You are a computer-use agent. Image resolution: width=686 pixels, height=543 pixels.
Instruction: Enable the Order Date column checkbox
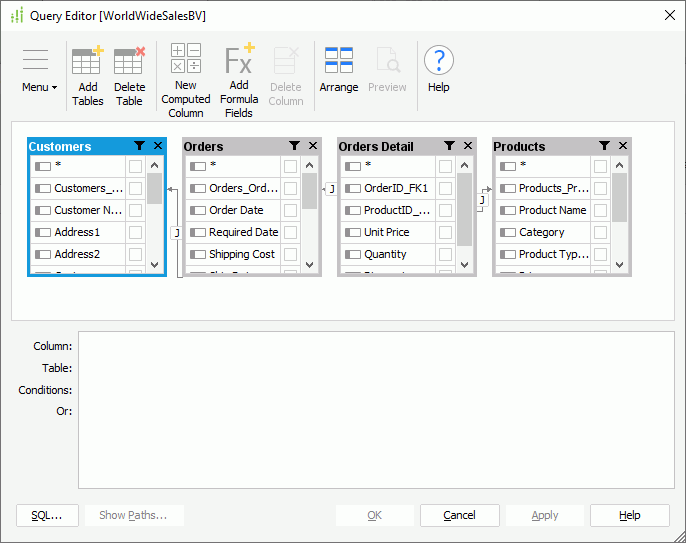pyautogui.click(x=290, y=210)
